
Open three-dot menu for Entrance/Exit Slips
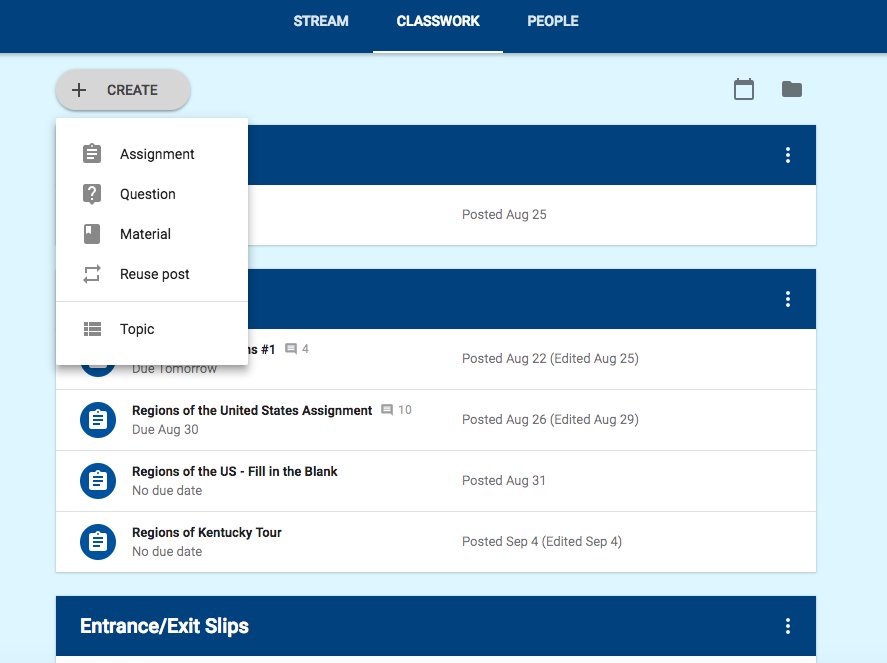coord(787,626)
